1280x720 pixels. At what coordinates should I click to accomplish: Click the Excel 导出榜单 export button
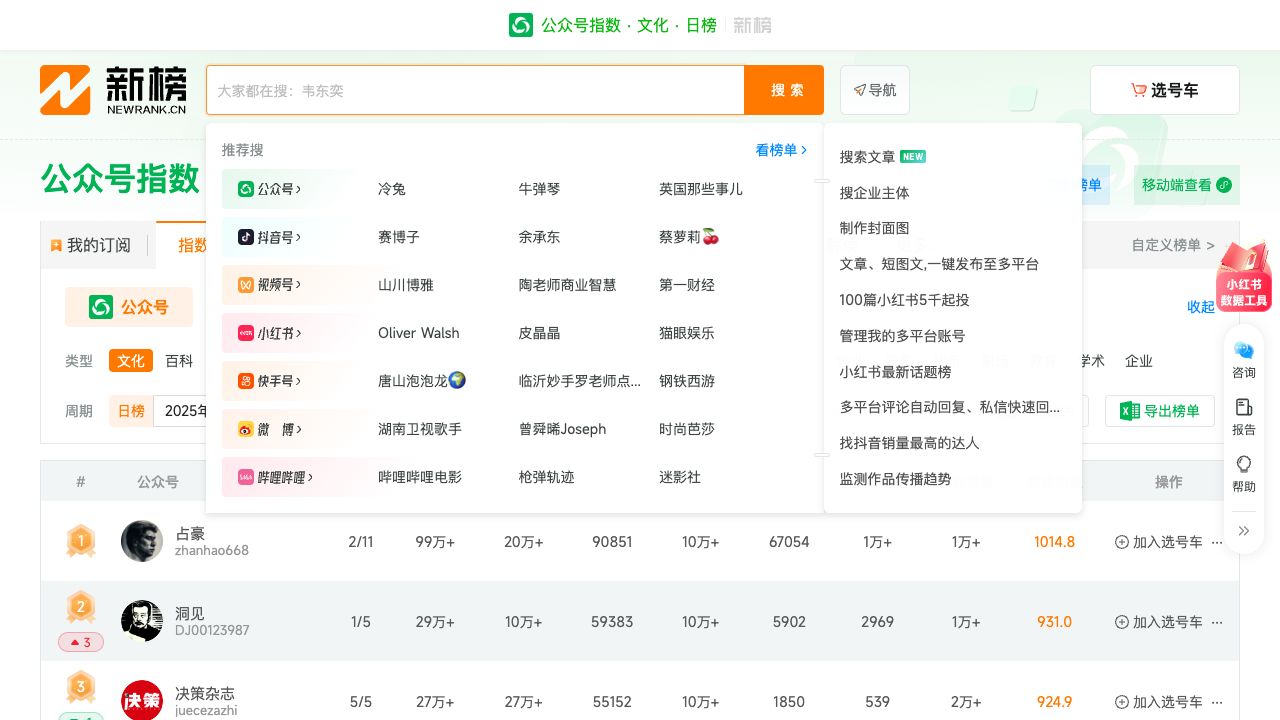[x=1159, y=411]
